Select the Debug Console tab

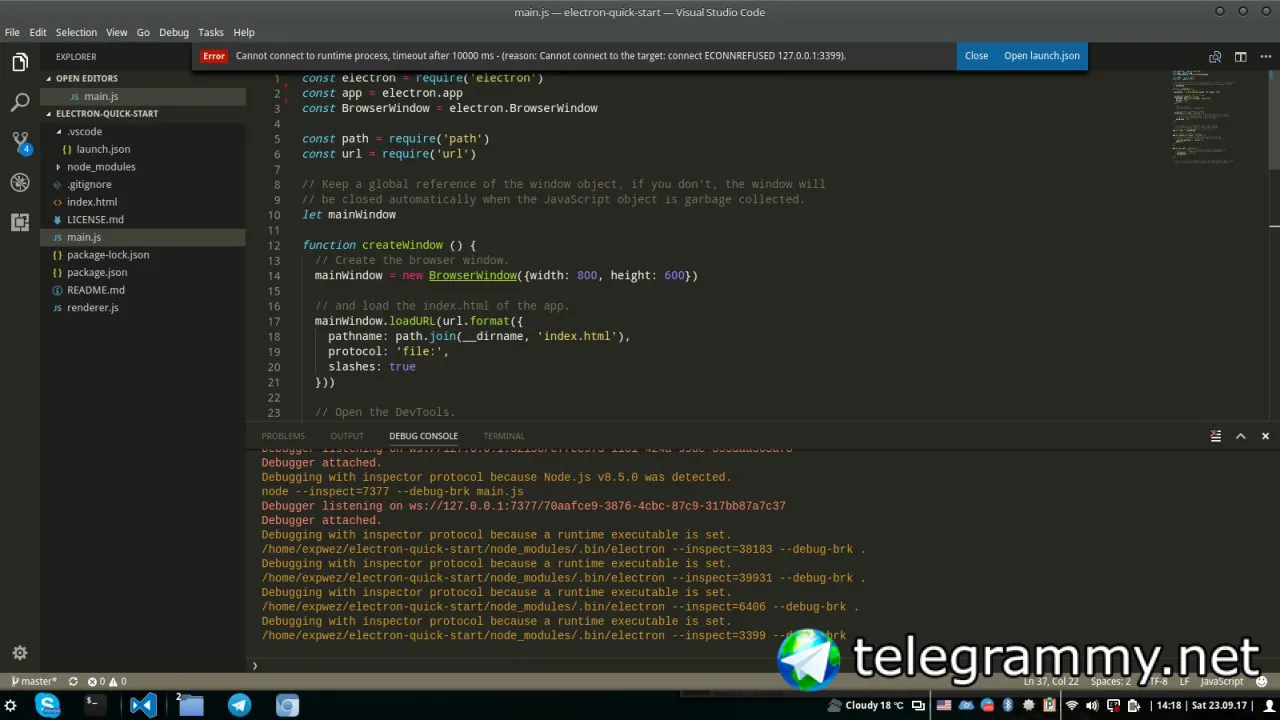coord(423,436)
